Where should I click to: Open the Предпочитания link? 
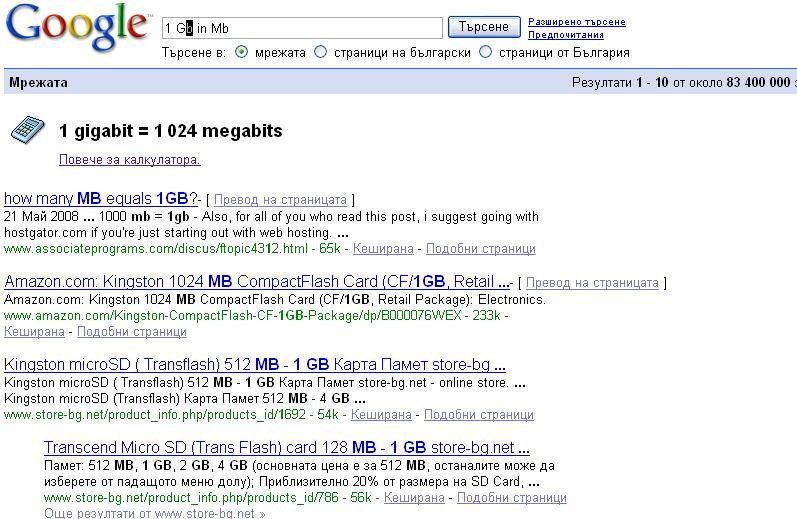(566, 35)
